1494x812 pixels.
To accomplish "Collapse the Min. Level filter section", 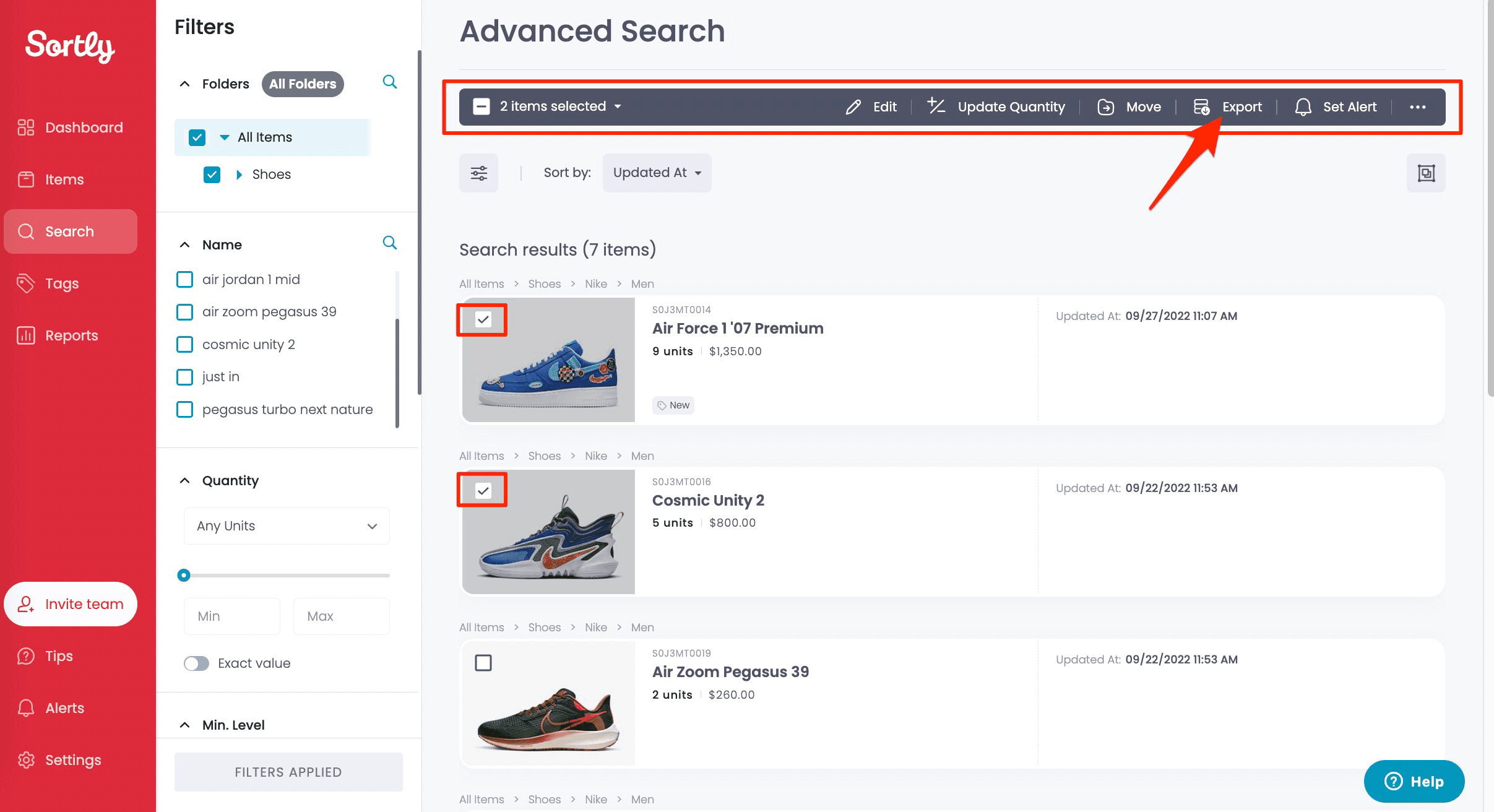I will tap(184, 725).
